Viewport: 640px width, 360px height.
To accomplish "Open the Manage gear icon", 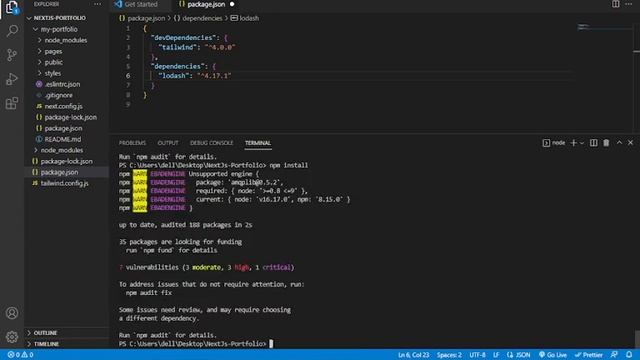I will click(x=12, y=337).
